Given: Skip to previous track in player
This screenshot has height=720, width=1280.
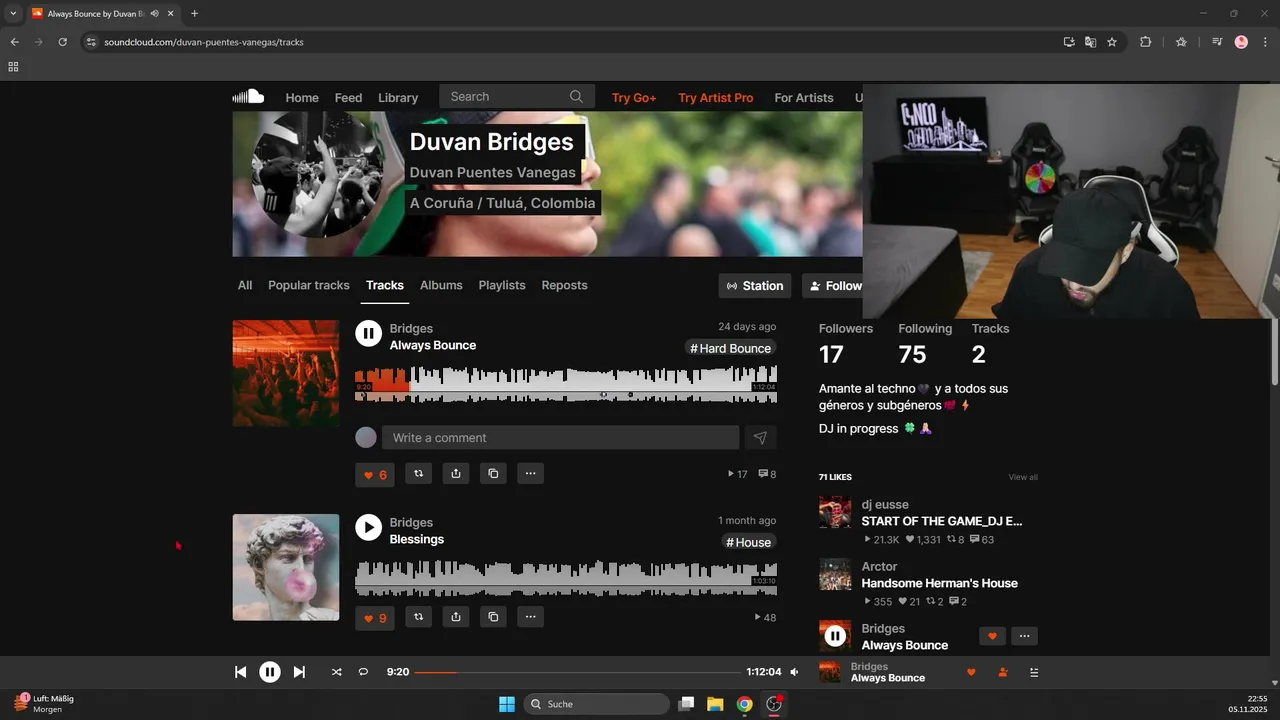Looking at the screenshot, I should (240, 672).
